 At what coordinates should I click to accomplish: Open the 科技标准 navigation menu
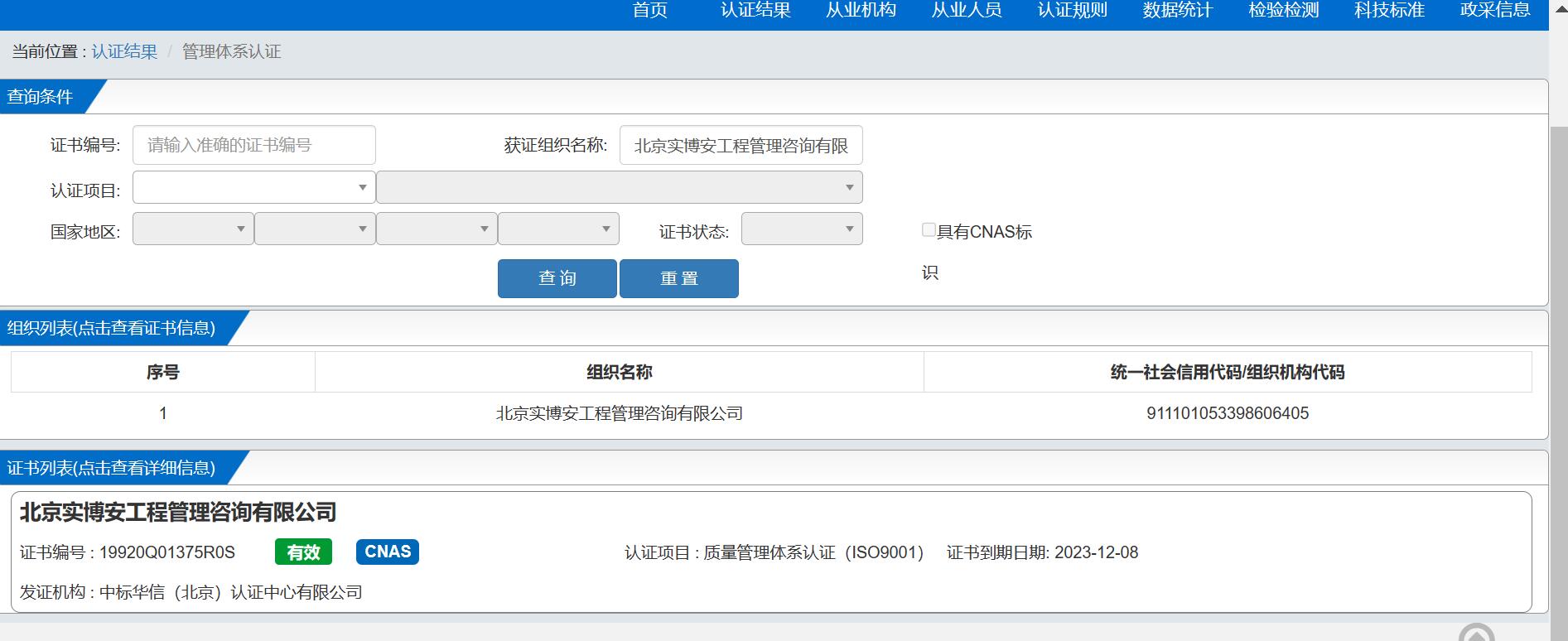coord(1389,10)
